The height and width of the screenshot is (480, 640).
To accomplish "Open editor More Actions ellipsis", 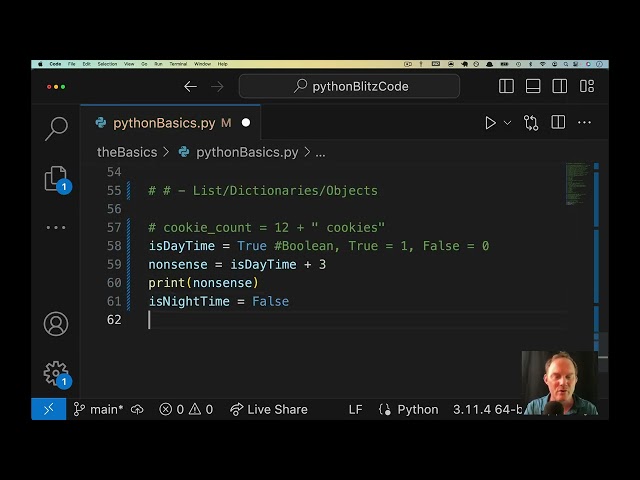I will (x=584, y=122).
